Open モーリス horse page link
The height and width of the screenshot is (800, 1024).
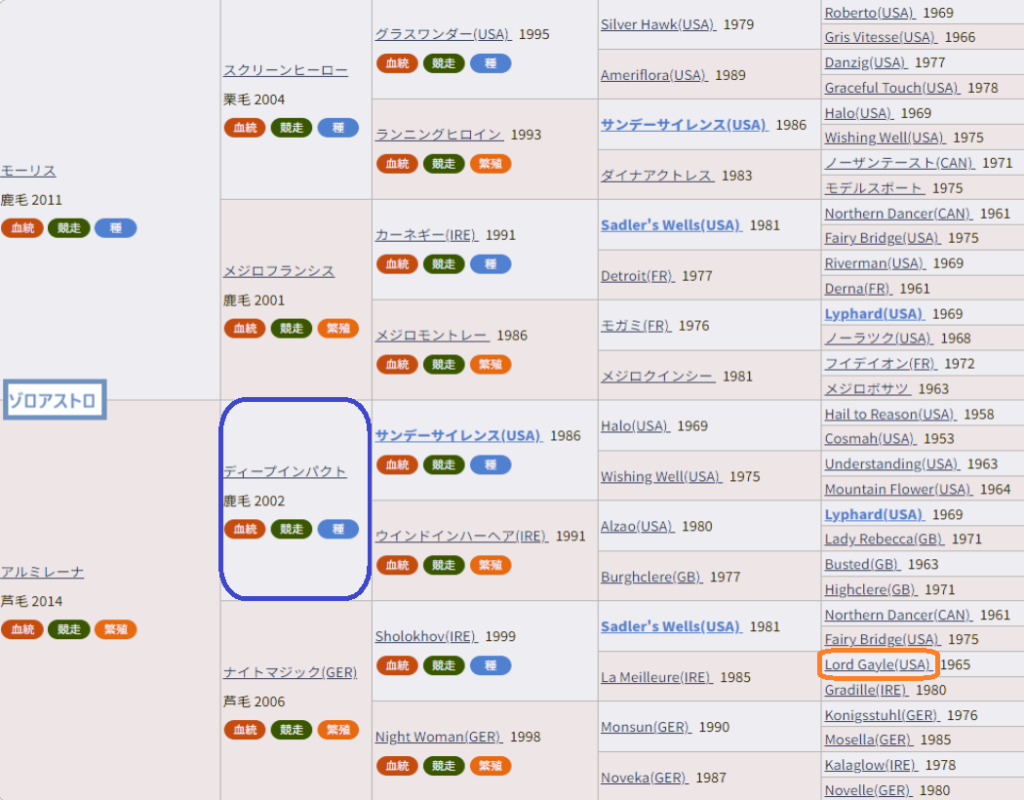(28, 171)
